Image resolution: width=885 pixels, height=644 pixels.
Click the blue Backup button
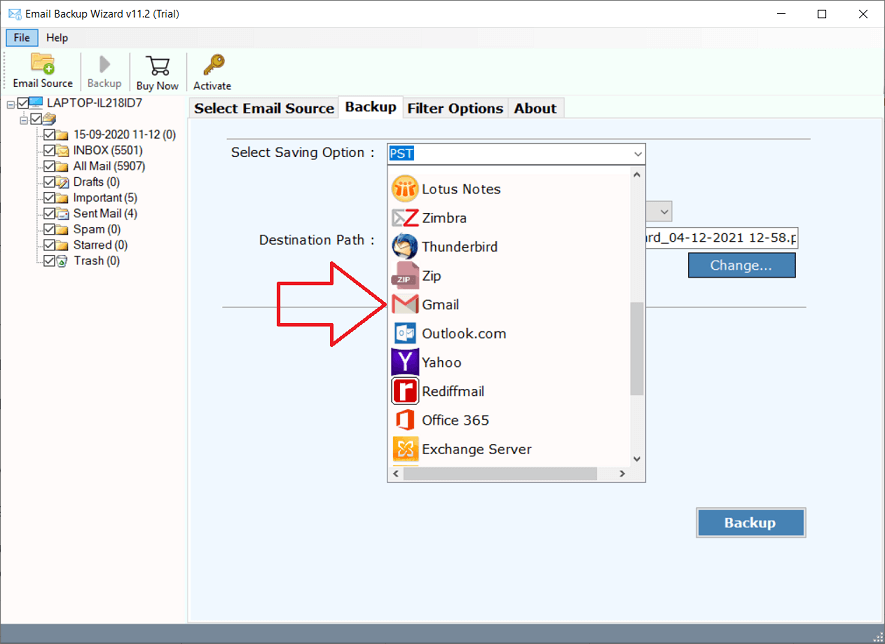(750, 523)
